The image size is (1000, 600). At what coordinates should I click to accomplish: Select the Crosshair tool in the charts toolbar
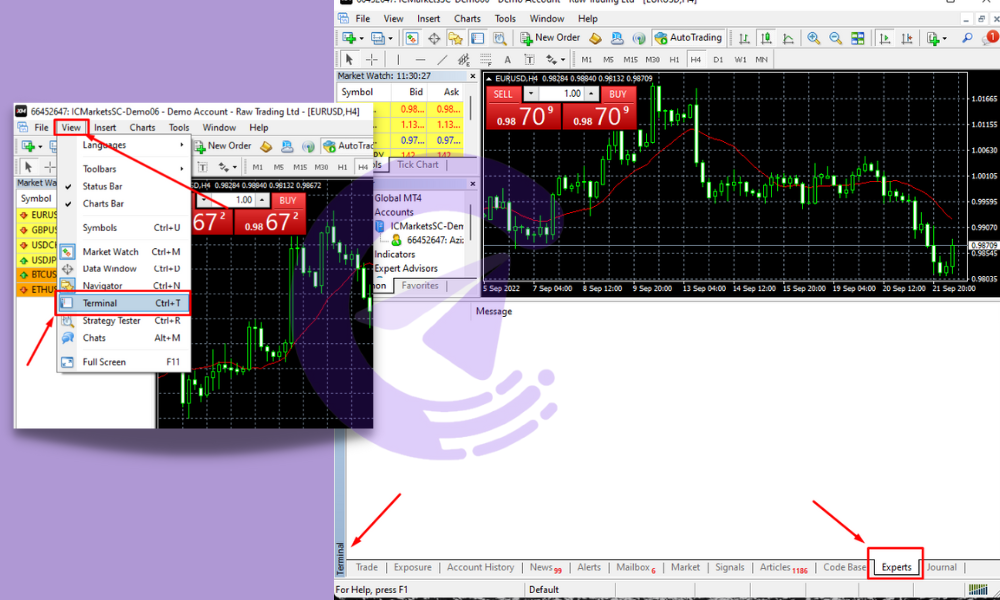(371, 59)
